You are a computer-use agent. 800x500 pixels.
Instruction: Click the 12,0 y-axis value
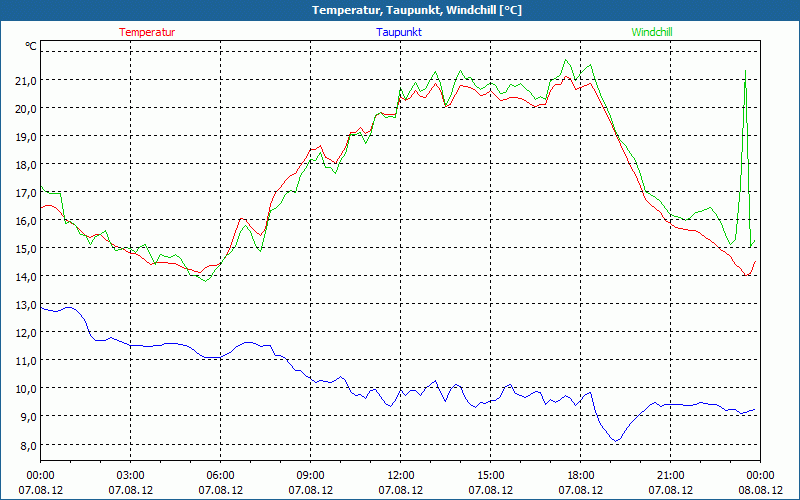pos(27,333)
